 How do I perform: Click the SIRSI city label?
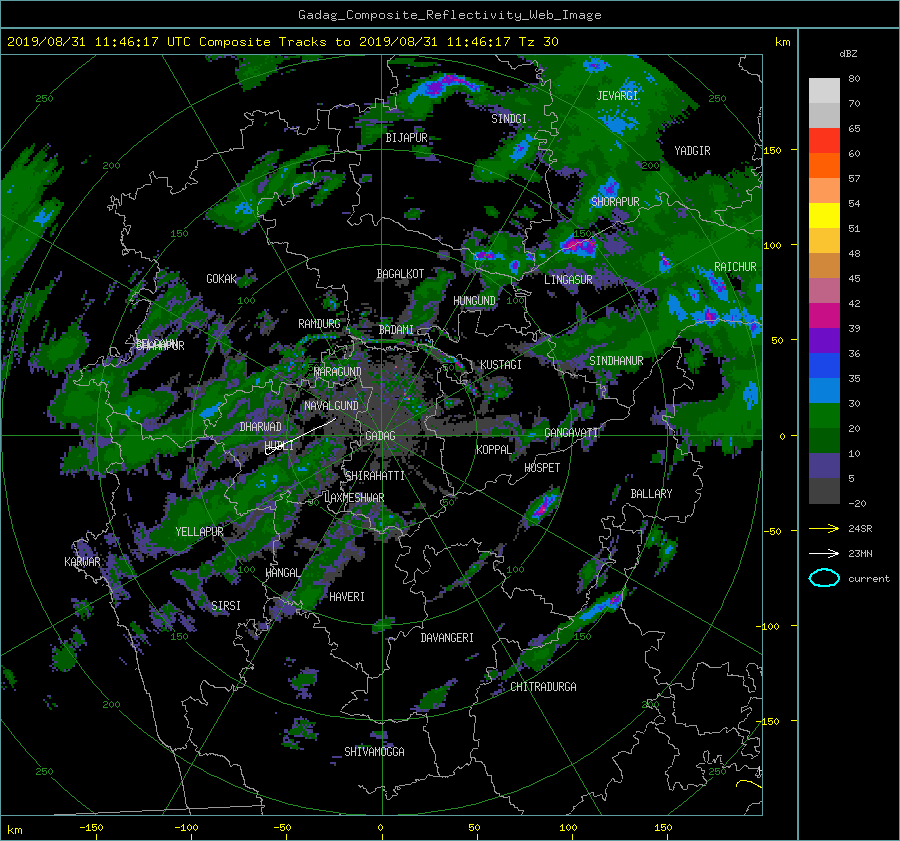click(x=226, y=606)
